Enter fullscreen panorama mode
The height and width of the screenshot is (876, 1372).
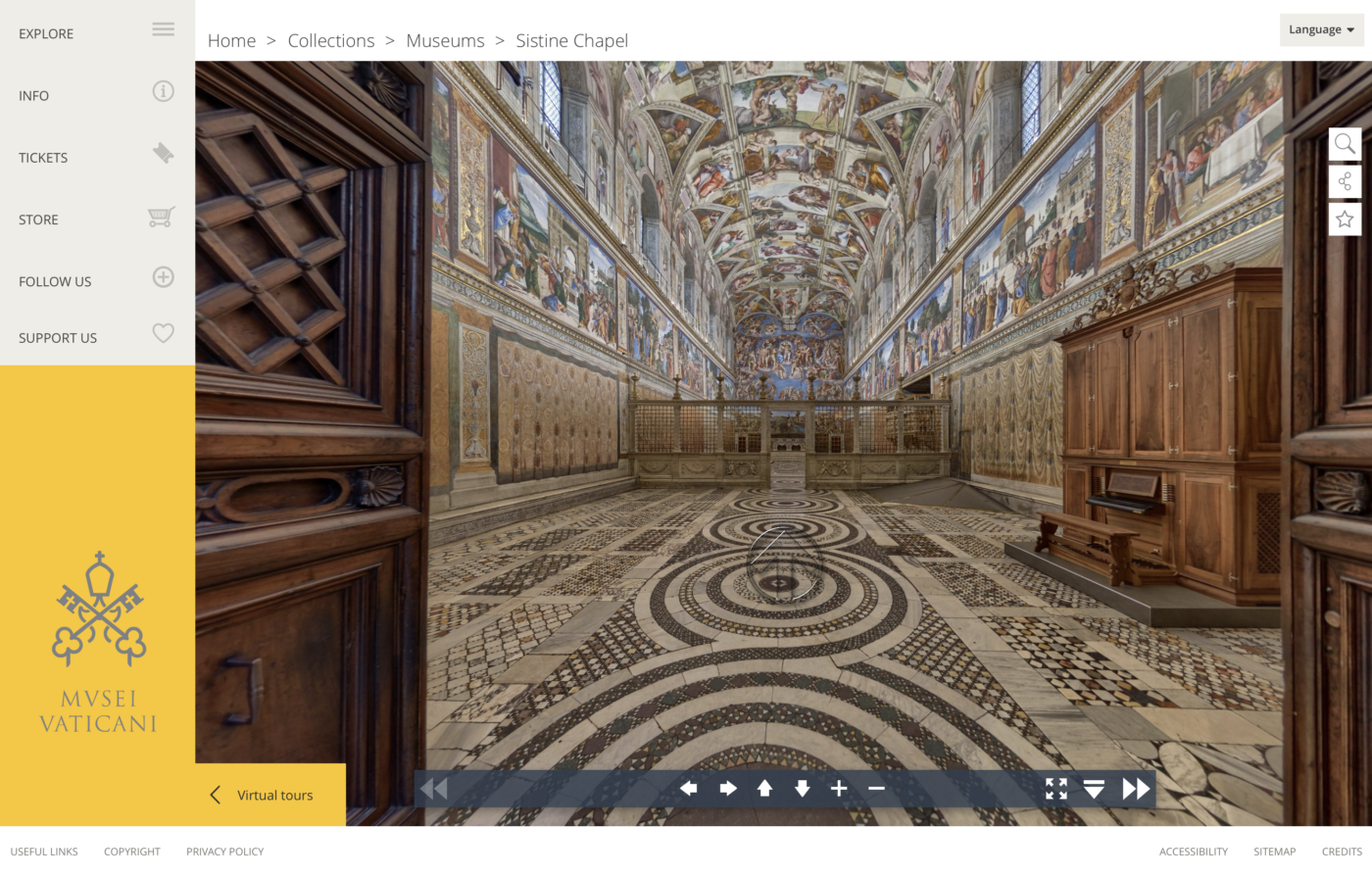(x=1056, y=789)
